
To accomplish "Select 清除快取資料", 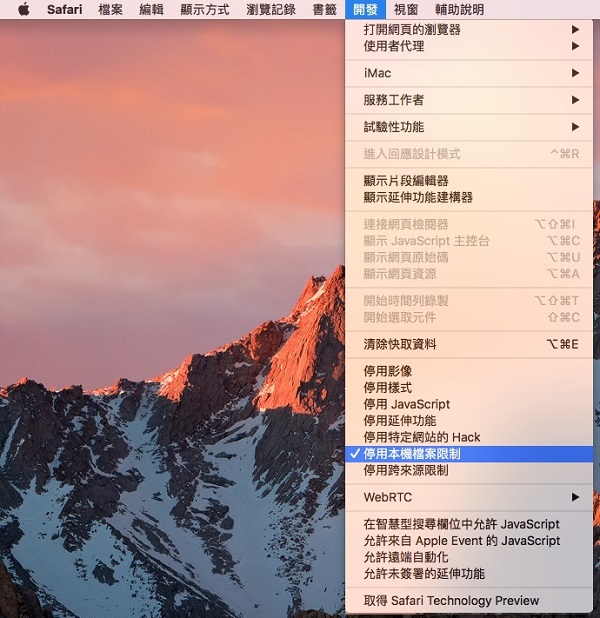I will (x=469, y=344).
